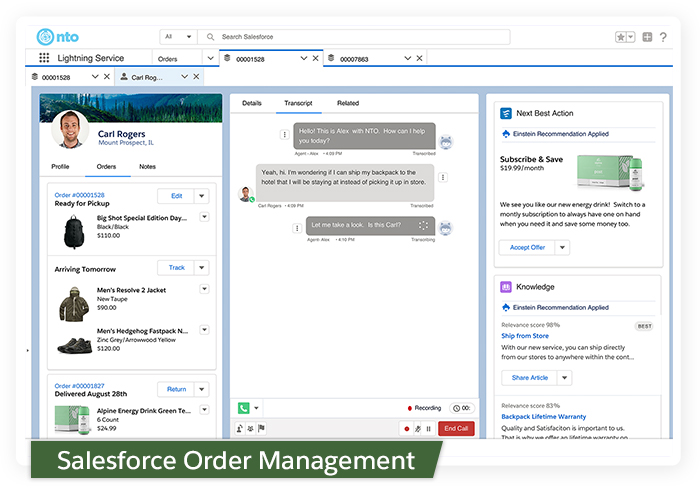
Task: Toggle the call recording button
Action: tap(407, 428)
